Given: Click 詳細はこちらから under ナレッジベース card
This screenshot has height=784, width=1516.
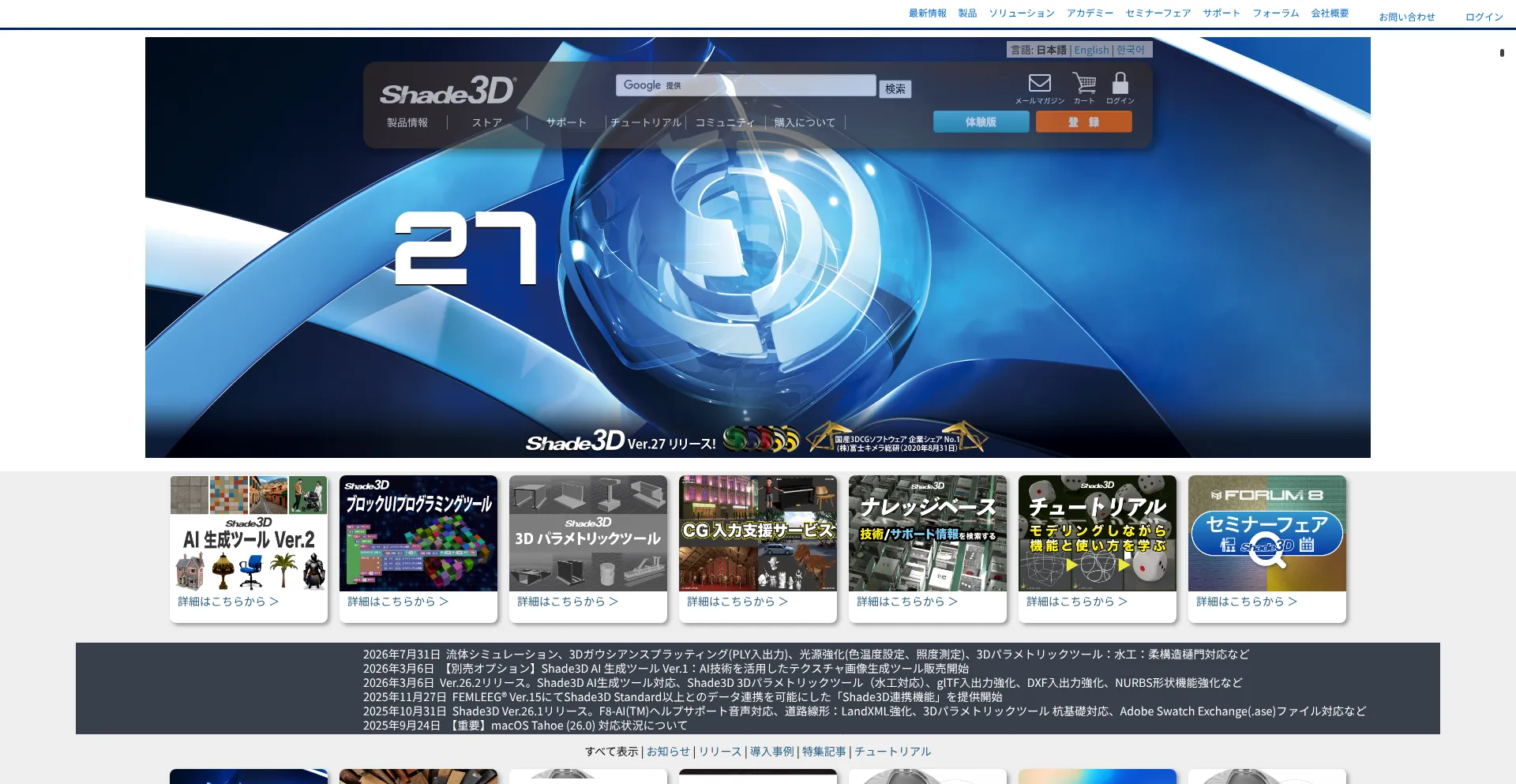Looking at the screenshot, I should point(907,602).
